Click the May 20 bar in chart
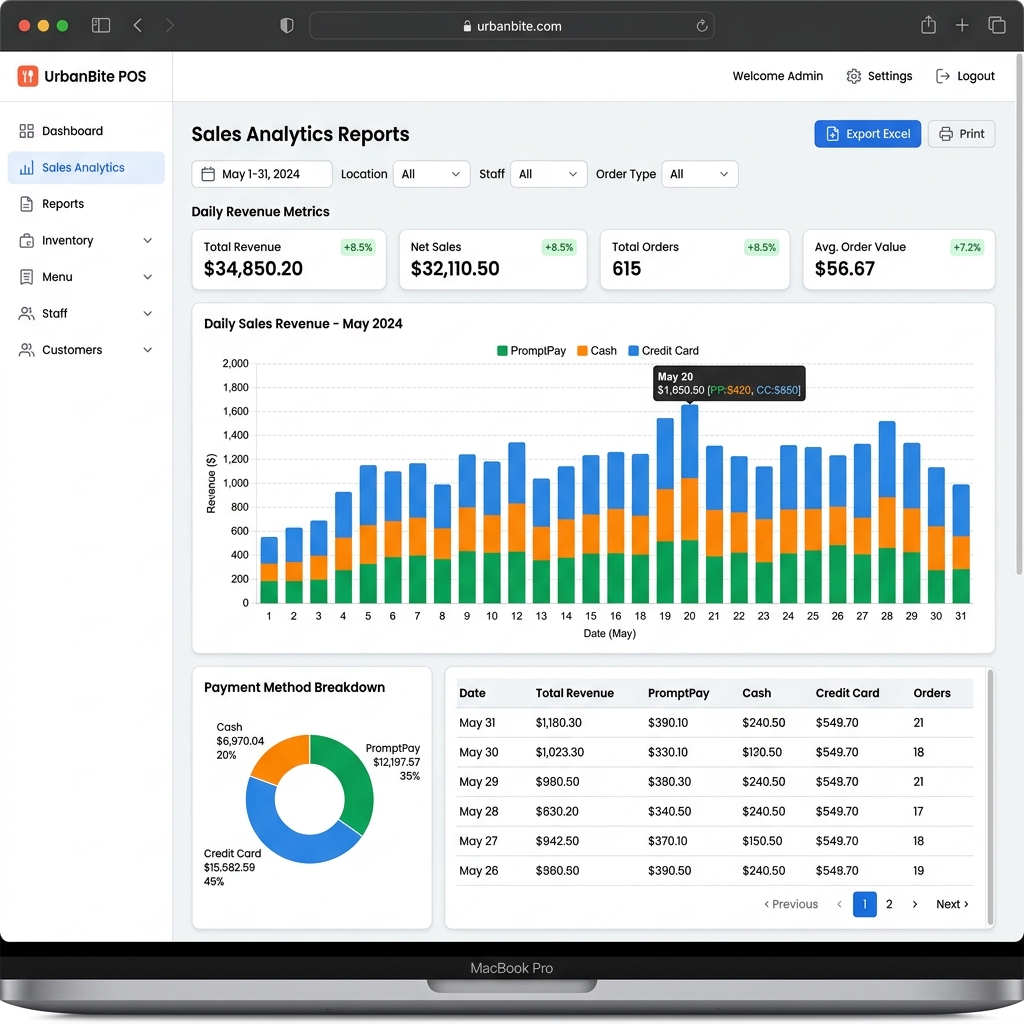Image resolution: width=1024 pixels, height=1024 pixels. [x=690, y=504]
